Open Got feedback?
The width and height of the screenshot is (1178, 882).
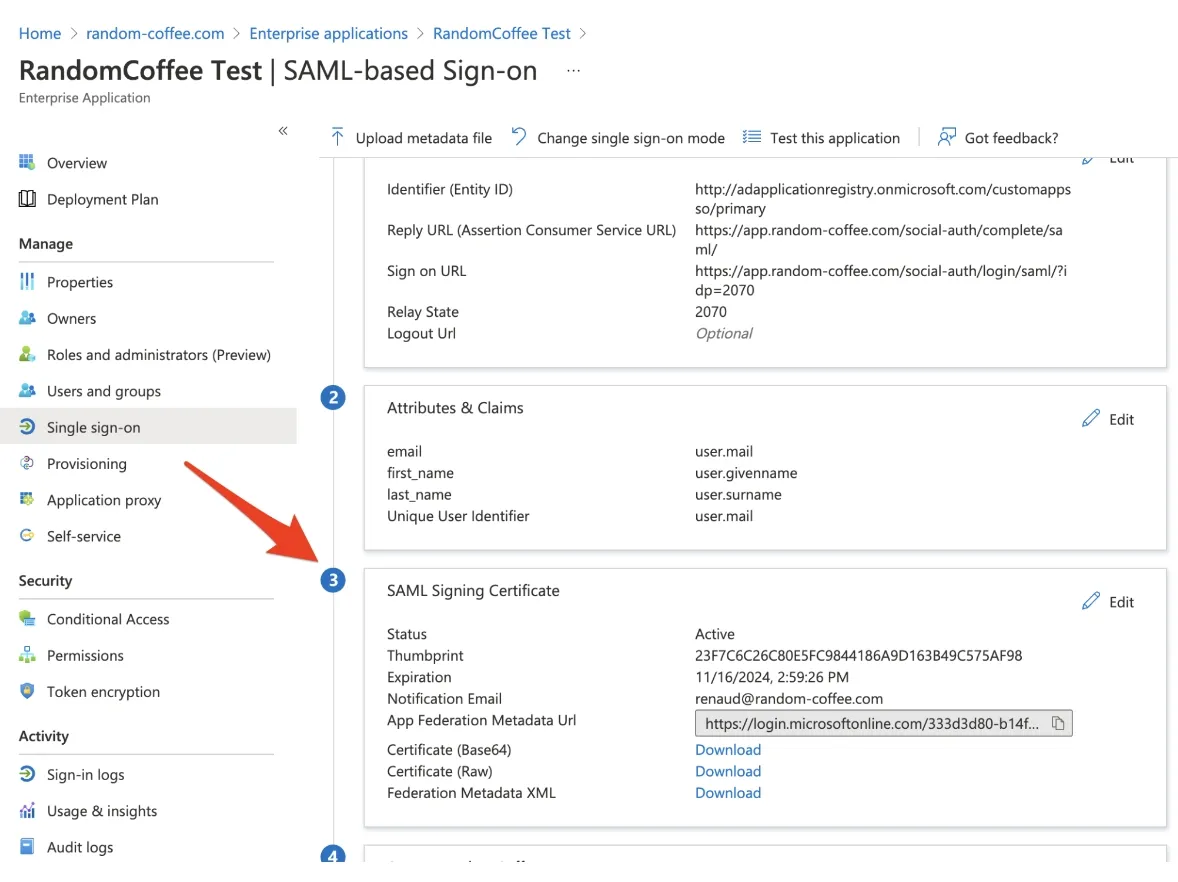[998, 138]
